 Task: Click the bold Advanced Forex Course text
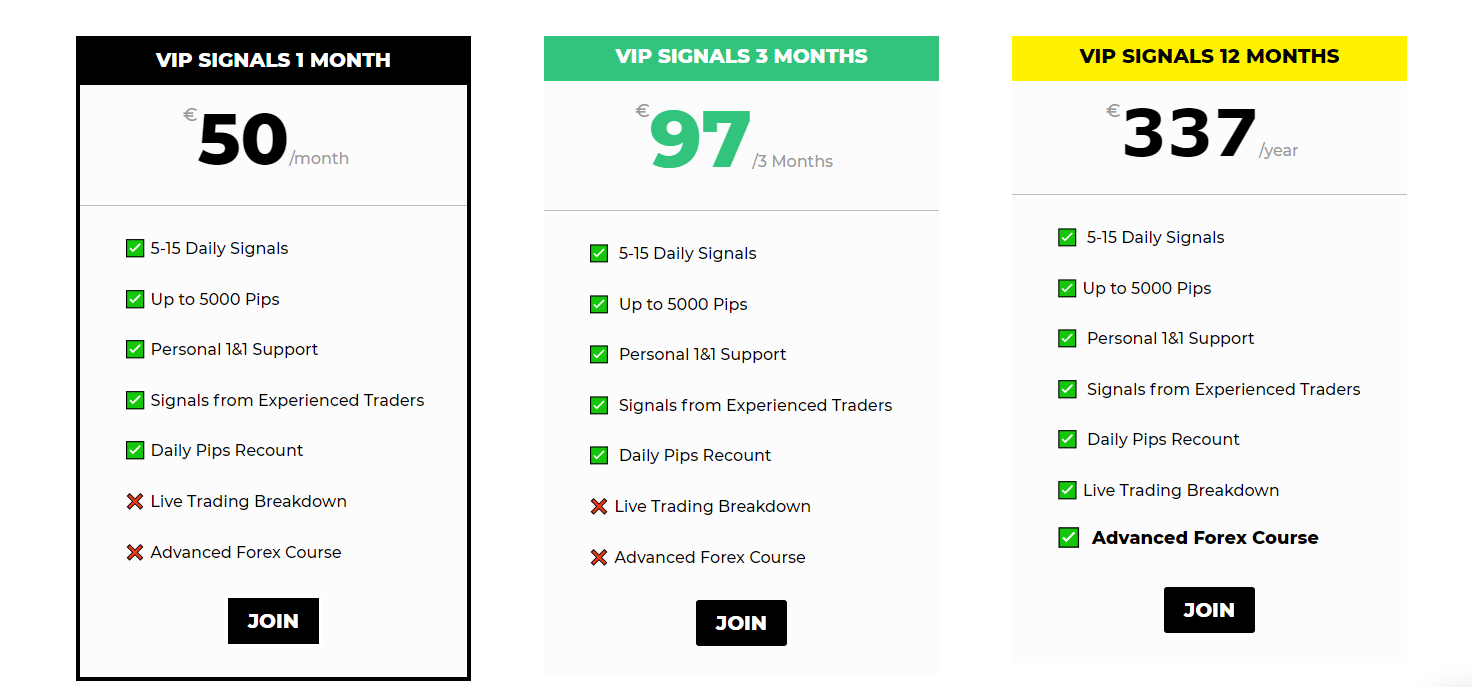pos(1205,538)
